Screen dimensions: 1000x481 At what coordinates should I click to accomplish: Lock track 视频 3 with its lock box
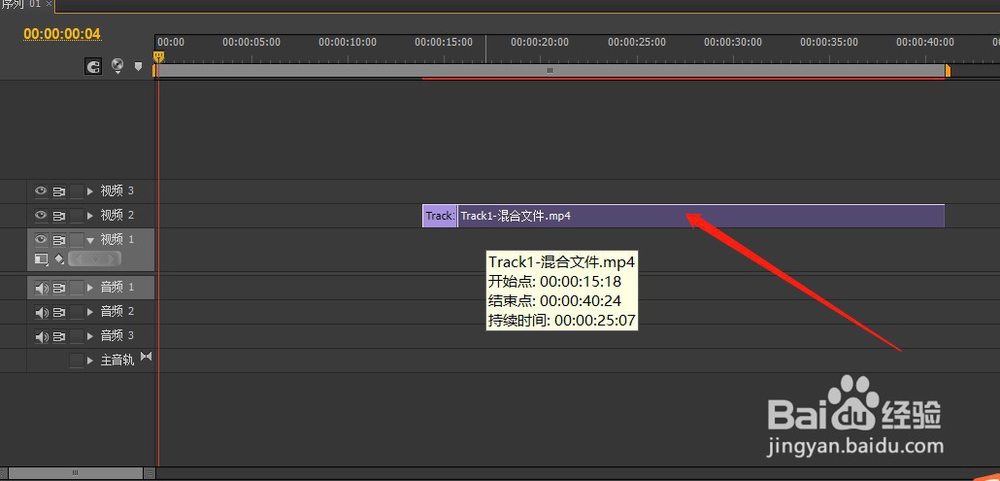coord(77,191)
